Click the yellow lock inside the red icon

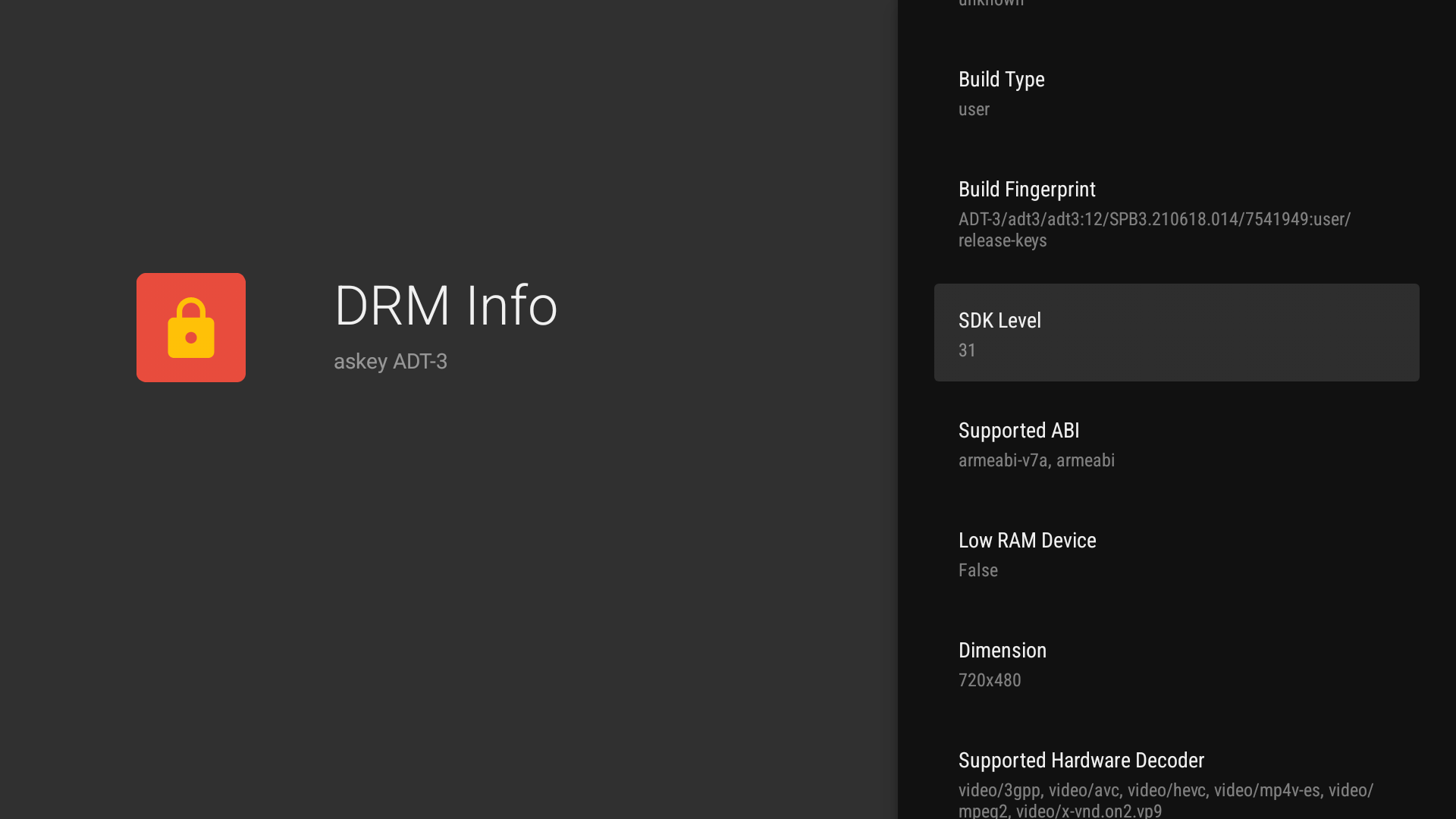click(x=190, y=331)
